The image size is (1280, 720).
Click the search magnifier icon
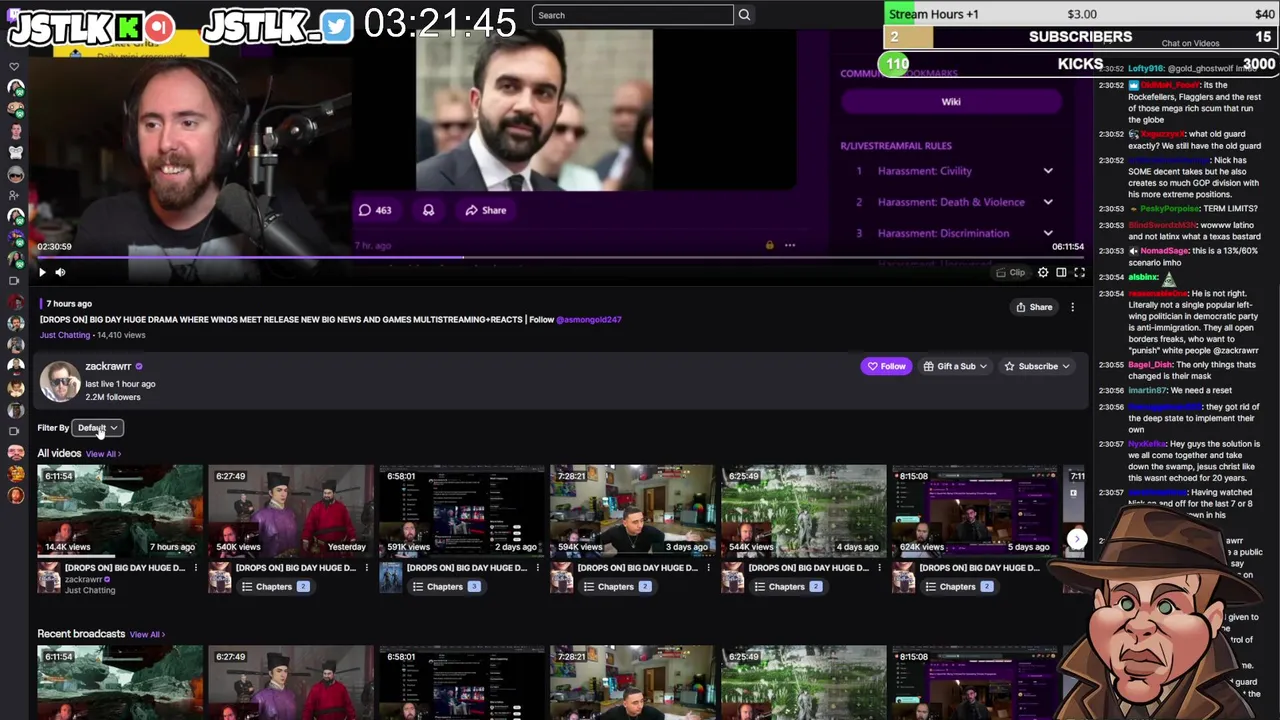pyautogui.click(x=744, y=15)
